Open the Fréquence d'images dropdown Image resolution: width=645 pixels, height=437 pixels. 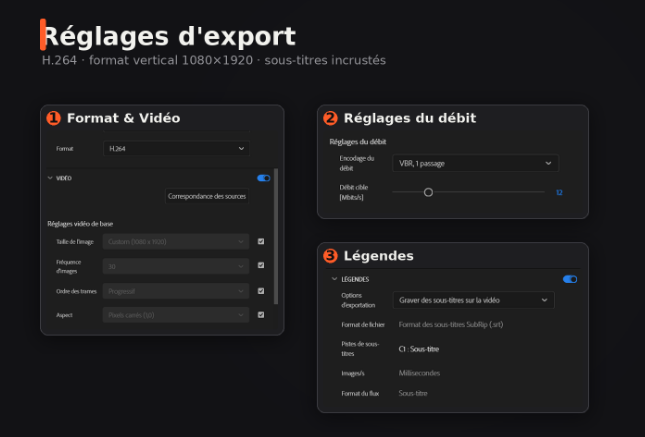coord(176,266)
